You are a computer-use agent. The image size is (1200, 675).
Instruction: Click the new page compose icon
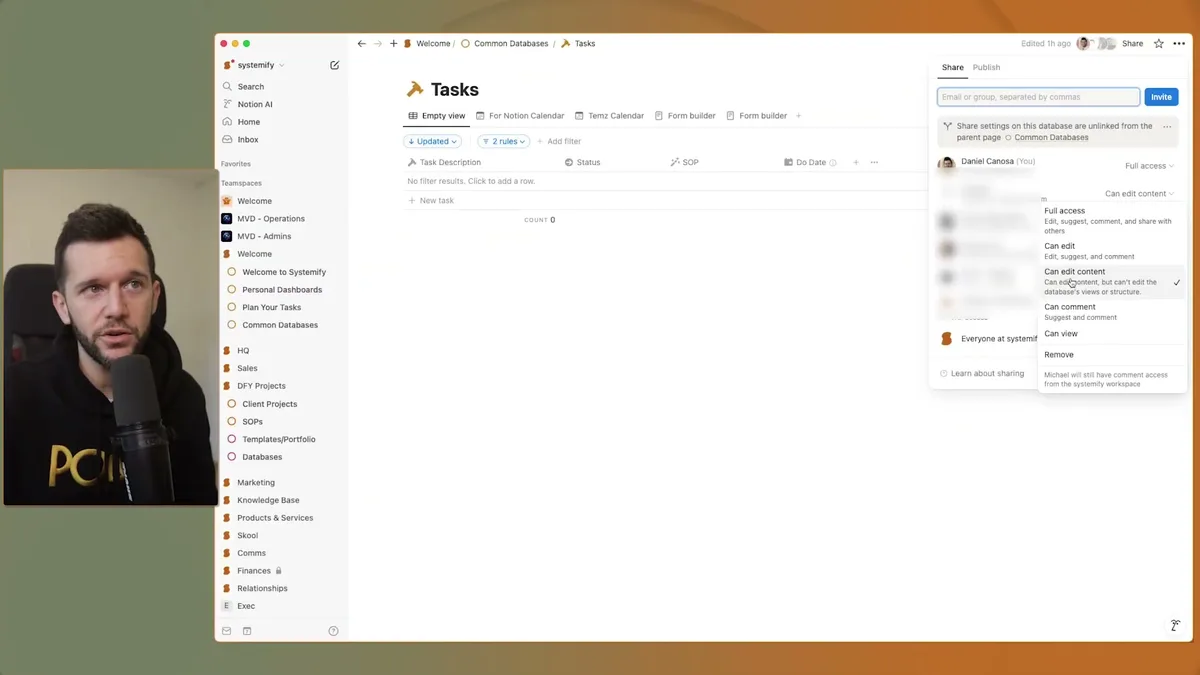pos(334,64)
